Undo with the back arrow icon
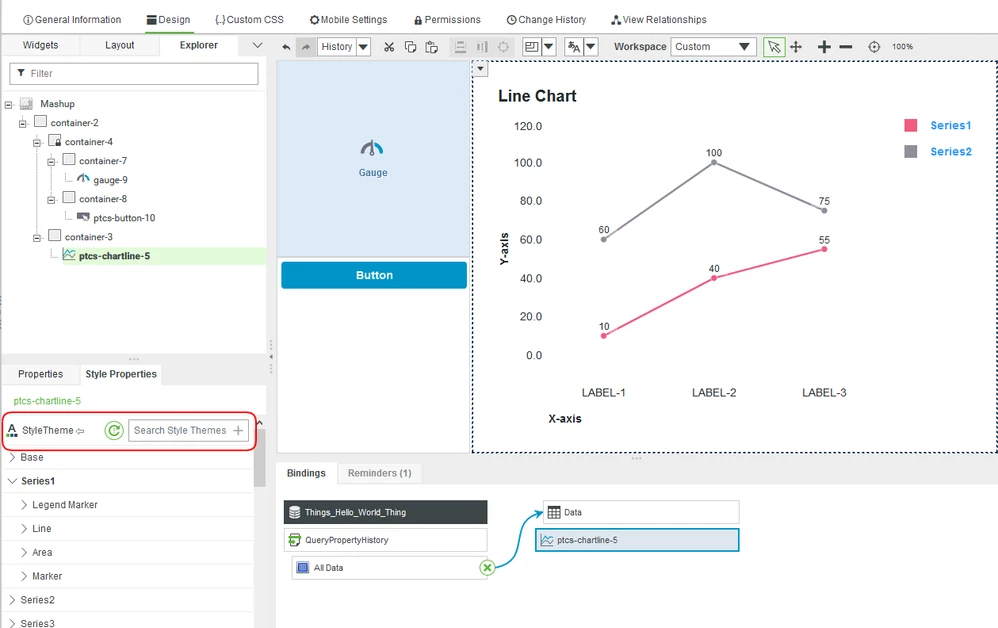Image resolution: width=998 pixels, height=628 pixels. click(286, 47)
